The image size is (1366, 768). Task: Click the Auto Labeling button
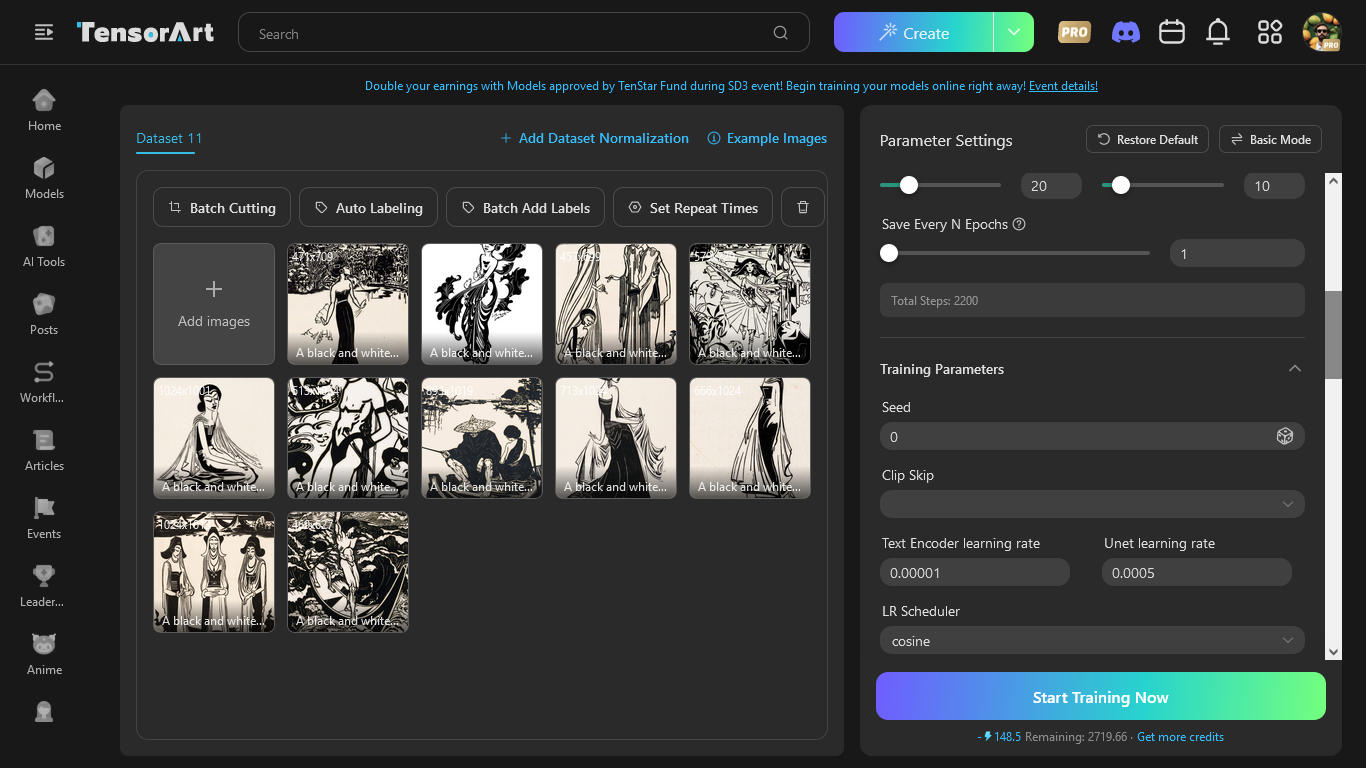369,207
